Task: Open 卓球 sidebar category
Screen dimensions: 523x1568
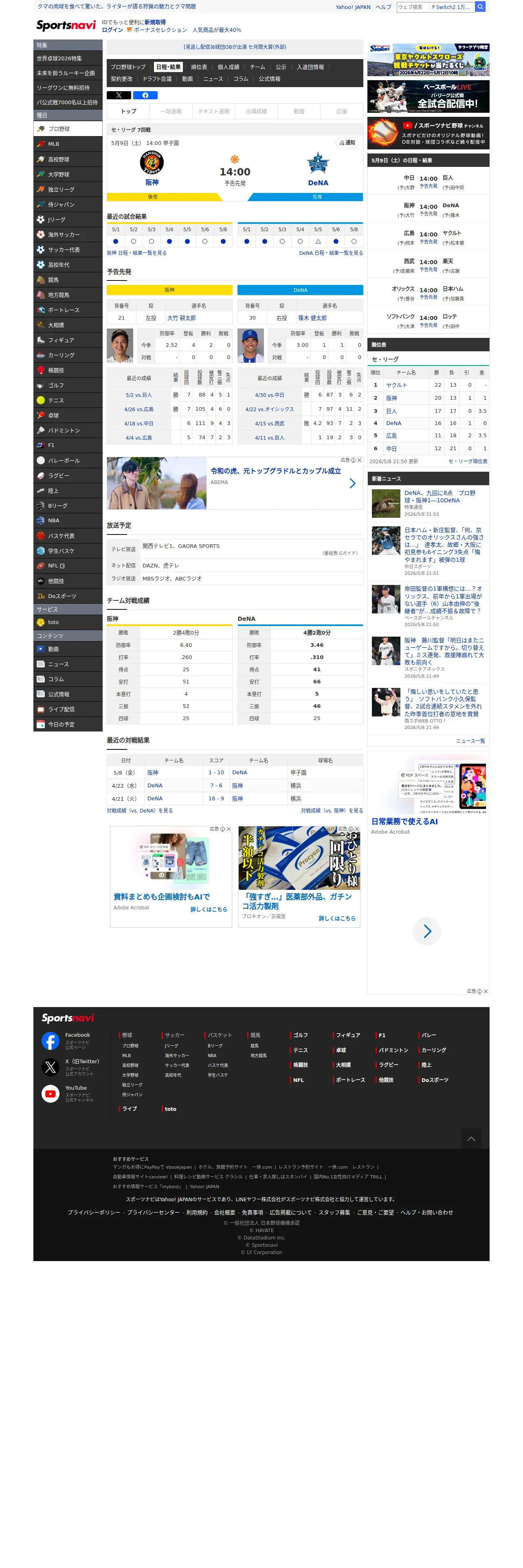Action: pos(68,416)
